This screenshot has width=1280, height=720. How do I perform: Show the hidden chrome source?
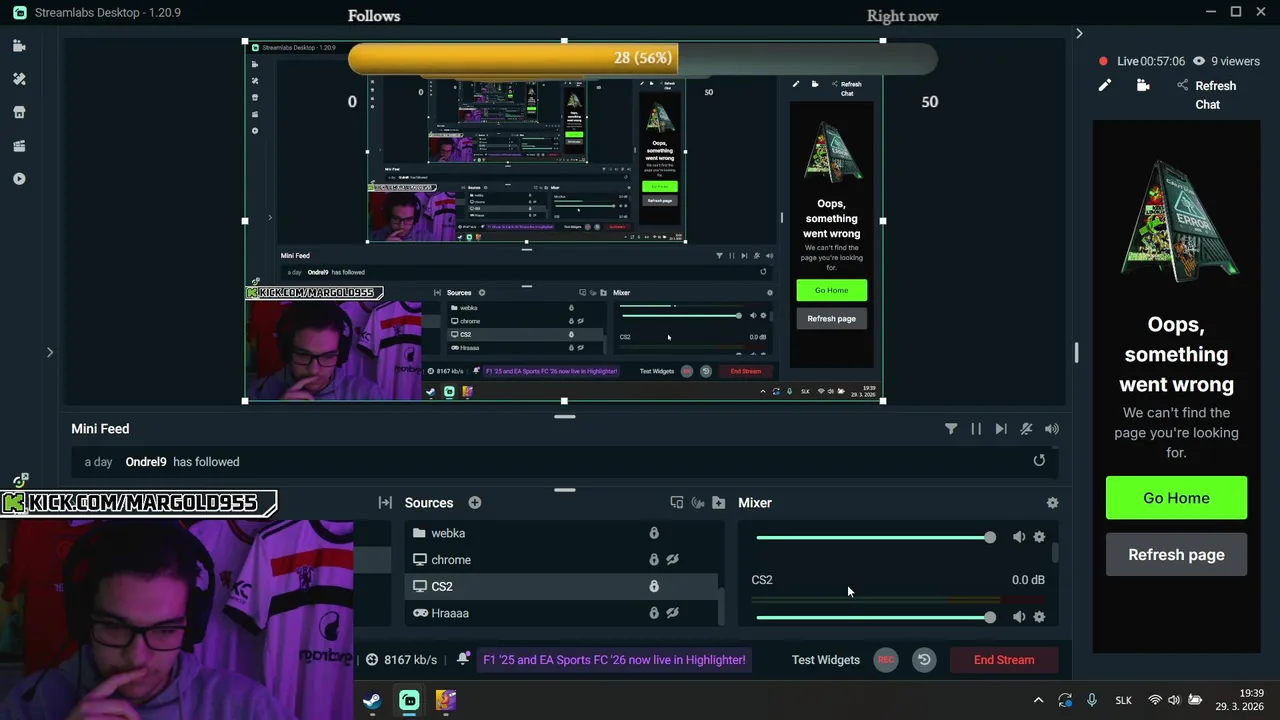673,560
